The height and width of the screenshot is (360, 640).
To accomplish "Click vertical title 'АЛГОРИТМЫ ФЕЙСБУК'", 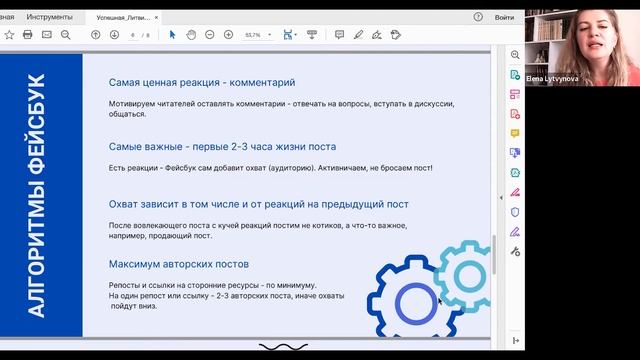I will click(x=37, y=196).
